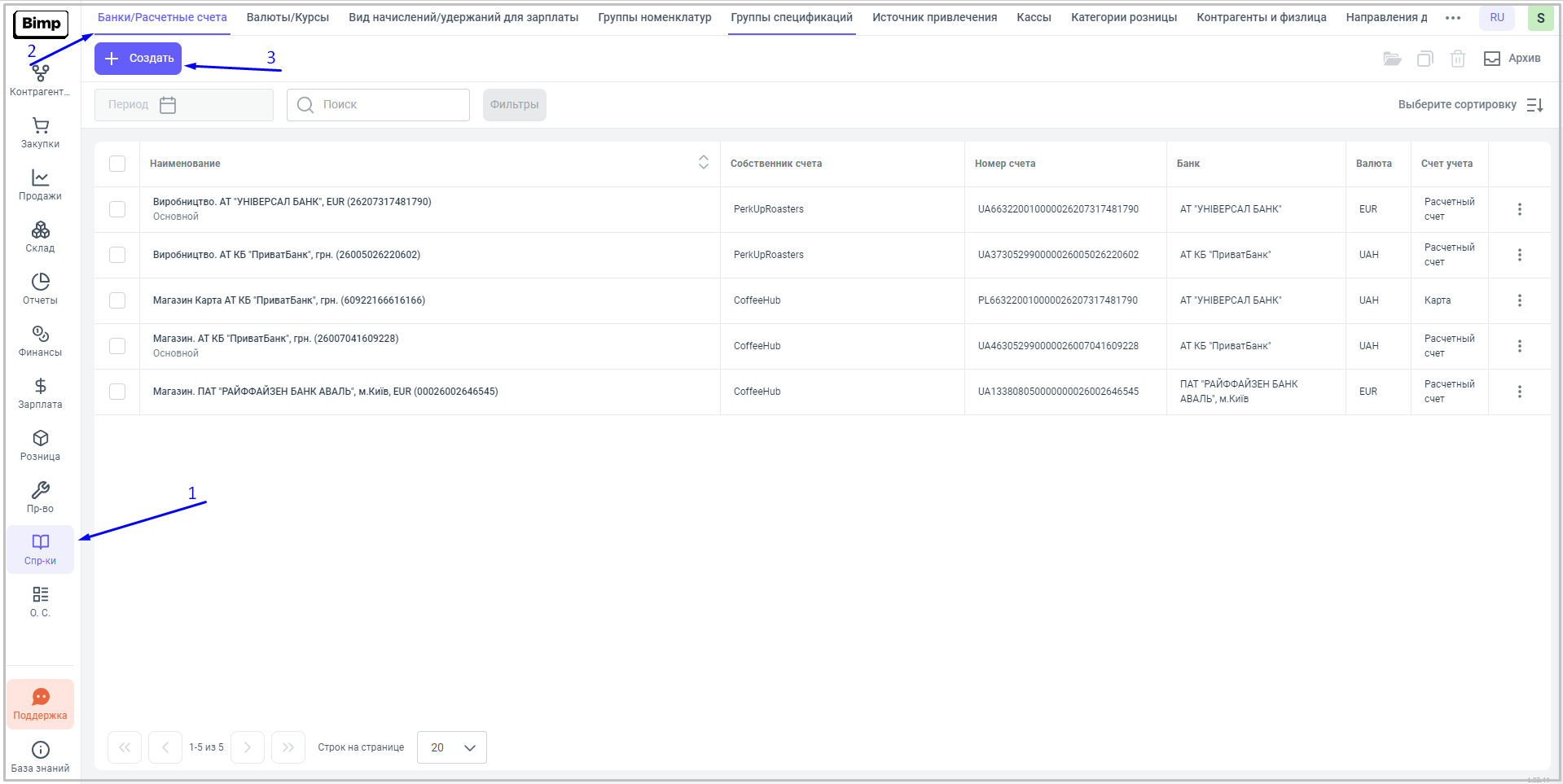The width and height of the screenshot is (1563, 784).
Task: Toggle the select-all checkbox in table header
Action: 117,164
